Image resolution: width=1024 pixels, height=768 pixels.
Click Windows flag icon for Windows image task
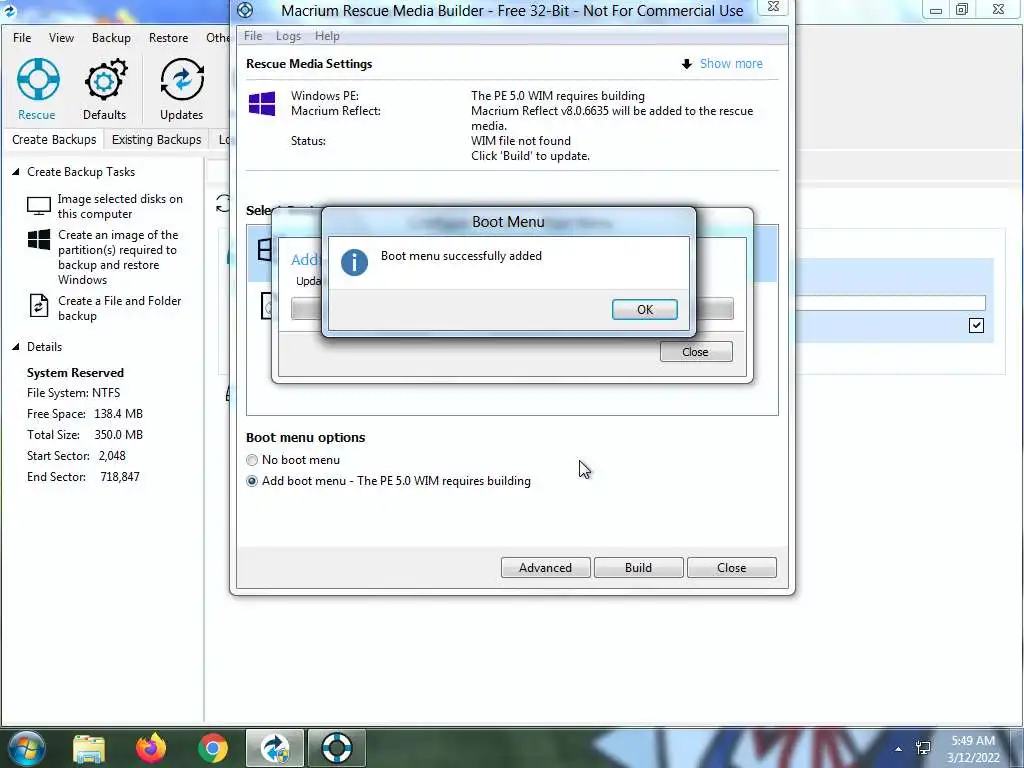click(x=39, y=240)
